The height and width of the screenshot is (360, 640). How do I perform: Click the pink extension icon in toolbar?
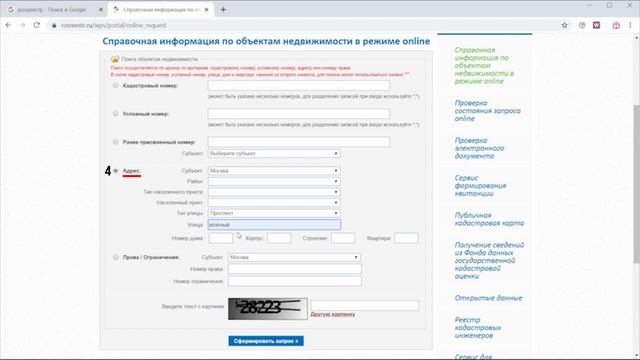pyautogui.click(x=616, y=25)
